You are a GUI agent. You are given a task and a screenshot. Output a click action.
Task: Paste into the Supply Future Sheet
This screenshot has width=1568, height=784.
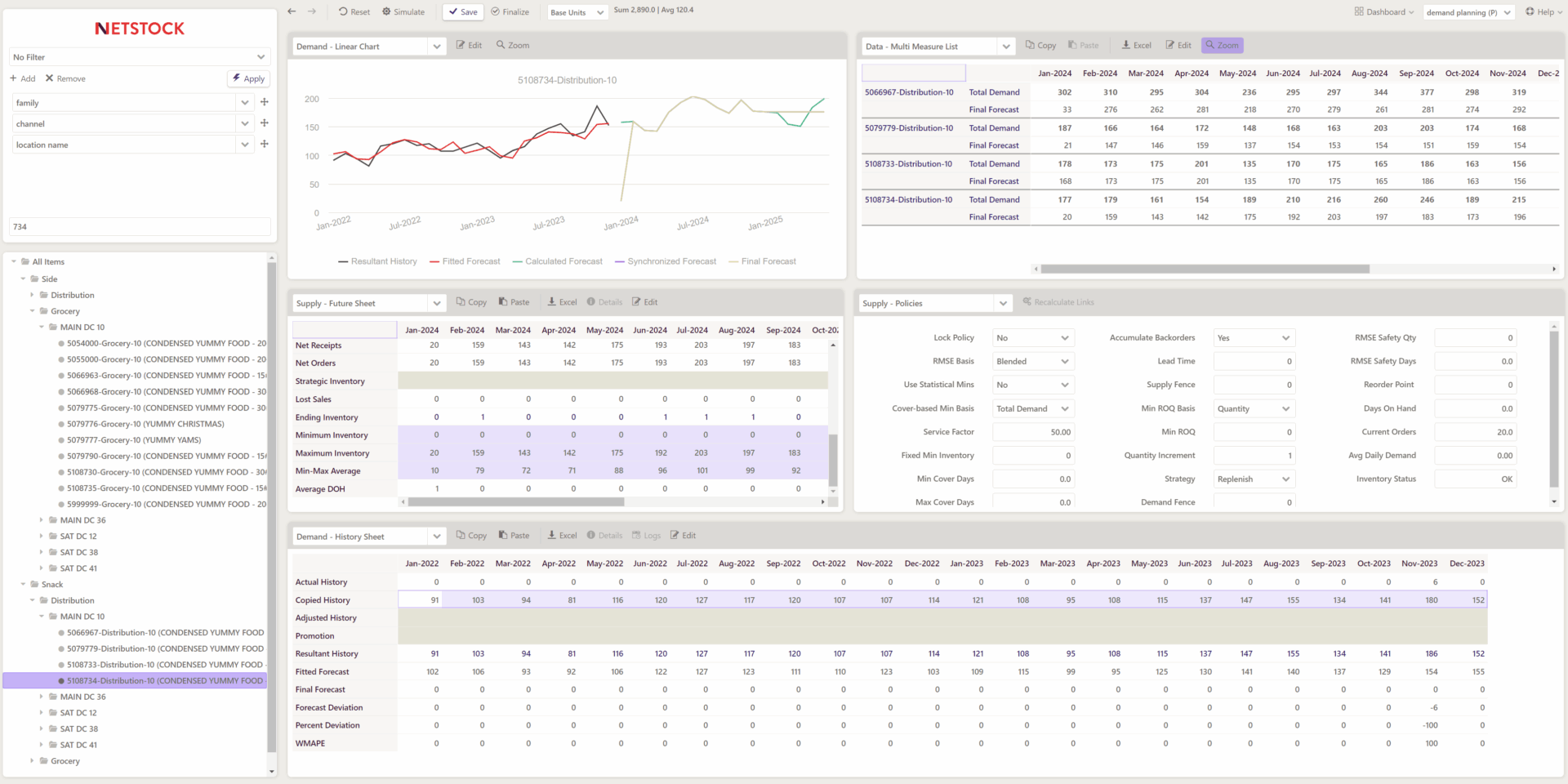pyautogui.click(x=514, y=302)
